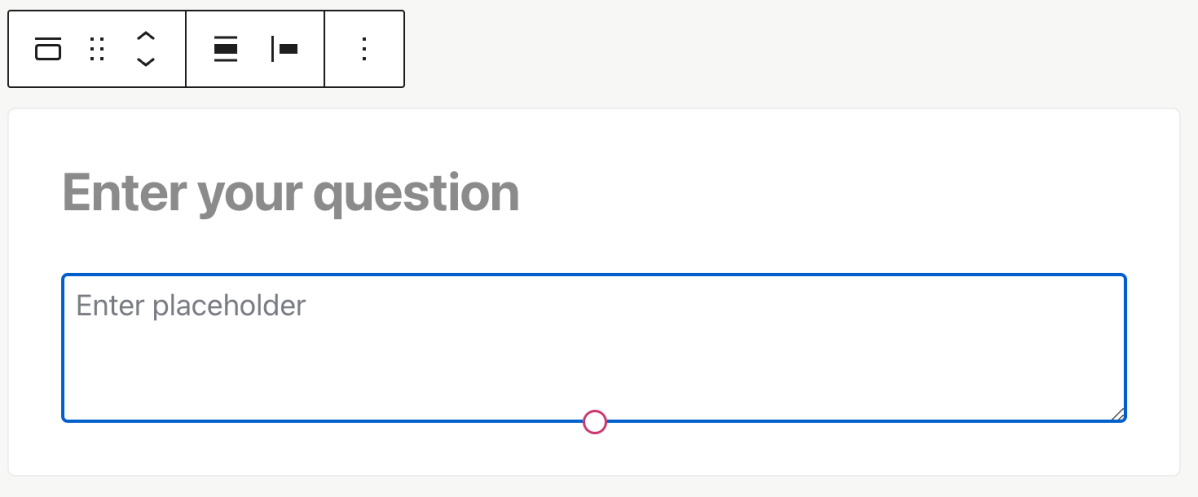Click the "Enter your question" heading

point(291,193)
